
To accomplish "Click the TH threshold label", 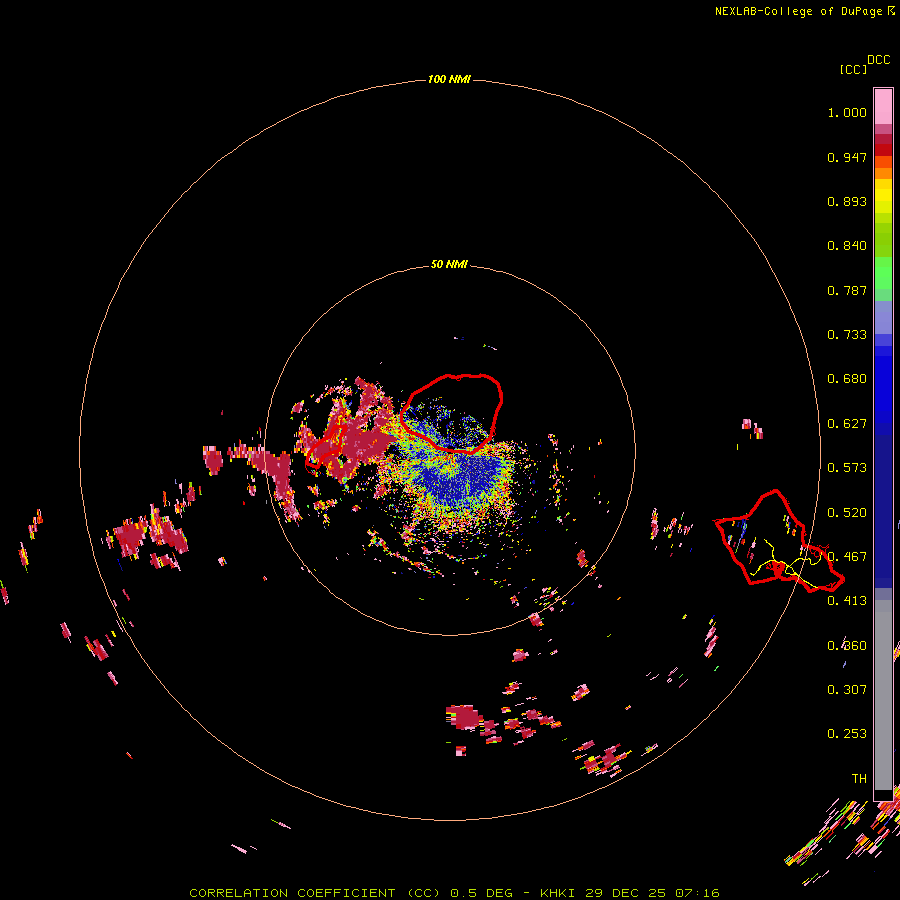I will pyautogui.click(x=859, y=779).
